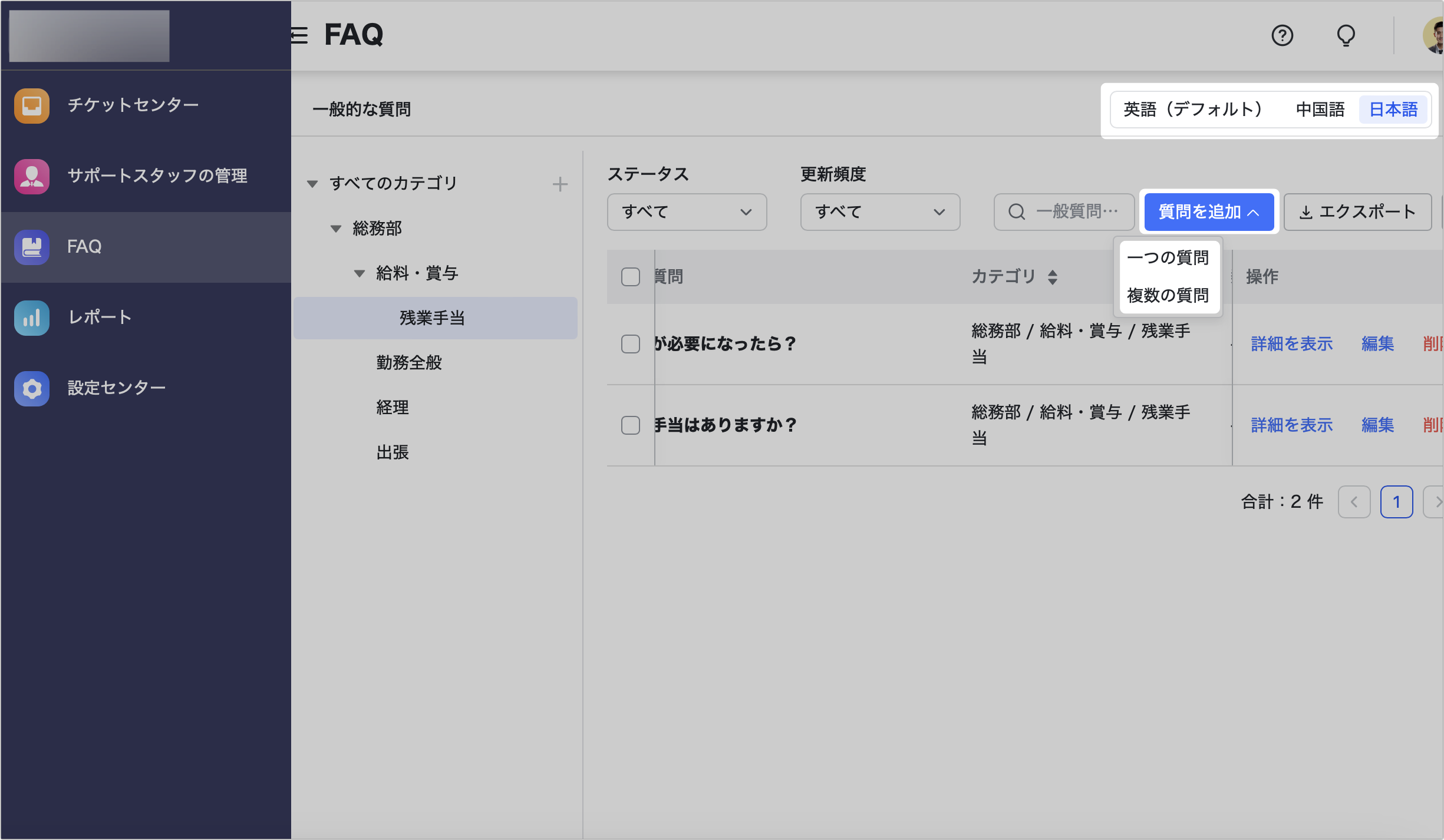Open the user avatar menu
The image size is (1444, 840).
point(1433,35)
